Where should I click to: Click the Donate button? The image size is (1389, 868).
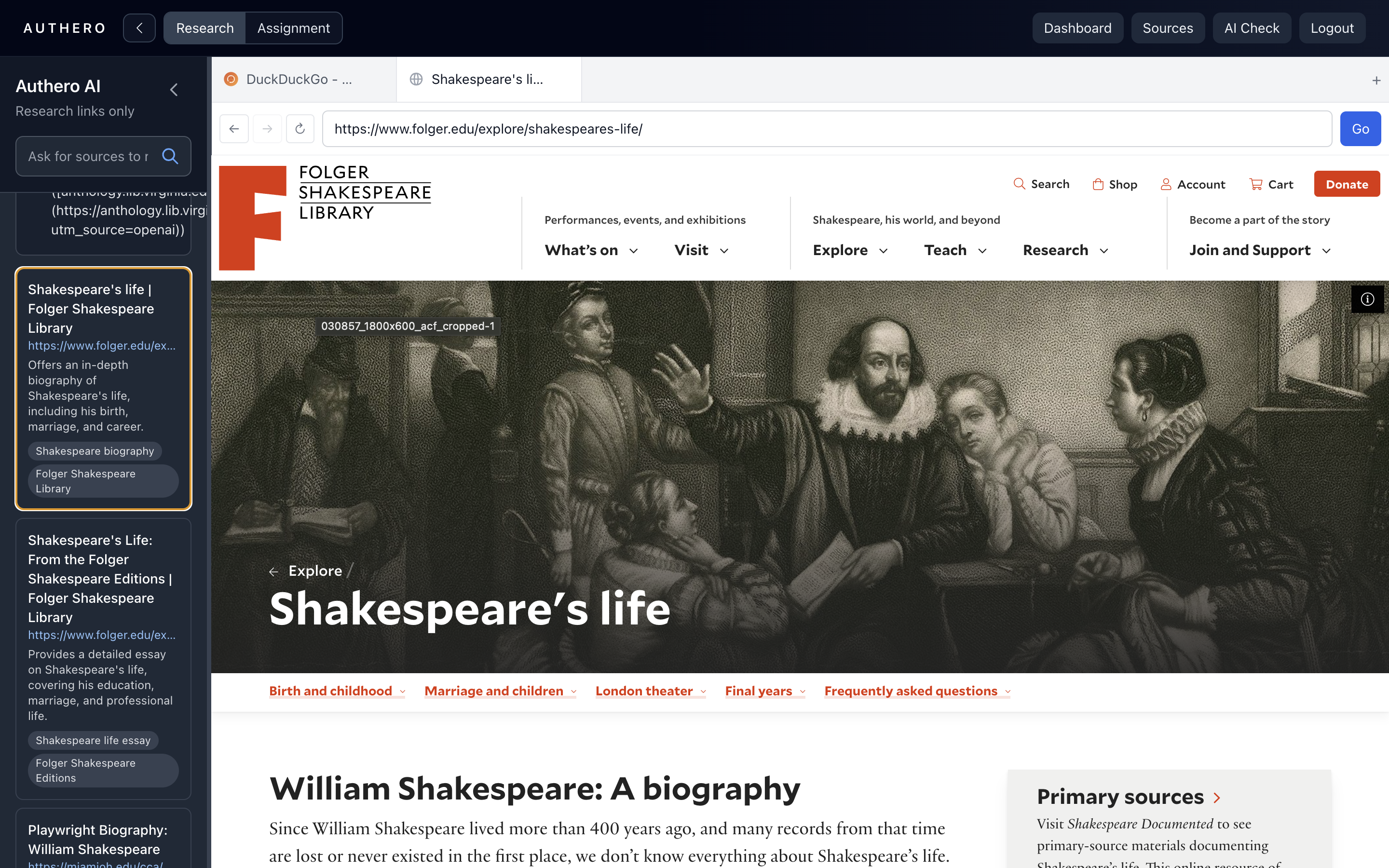1347,184
